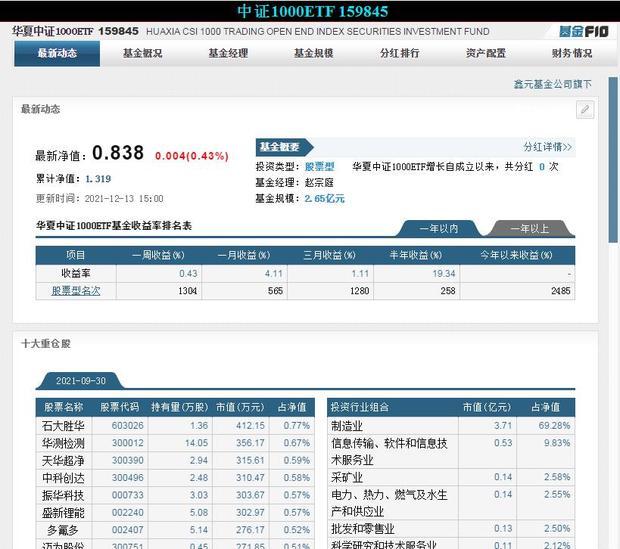Open the 资产配置 tab
This screenshot has height=549, width=620.
point(486,53)
